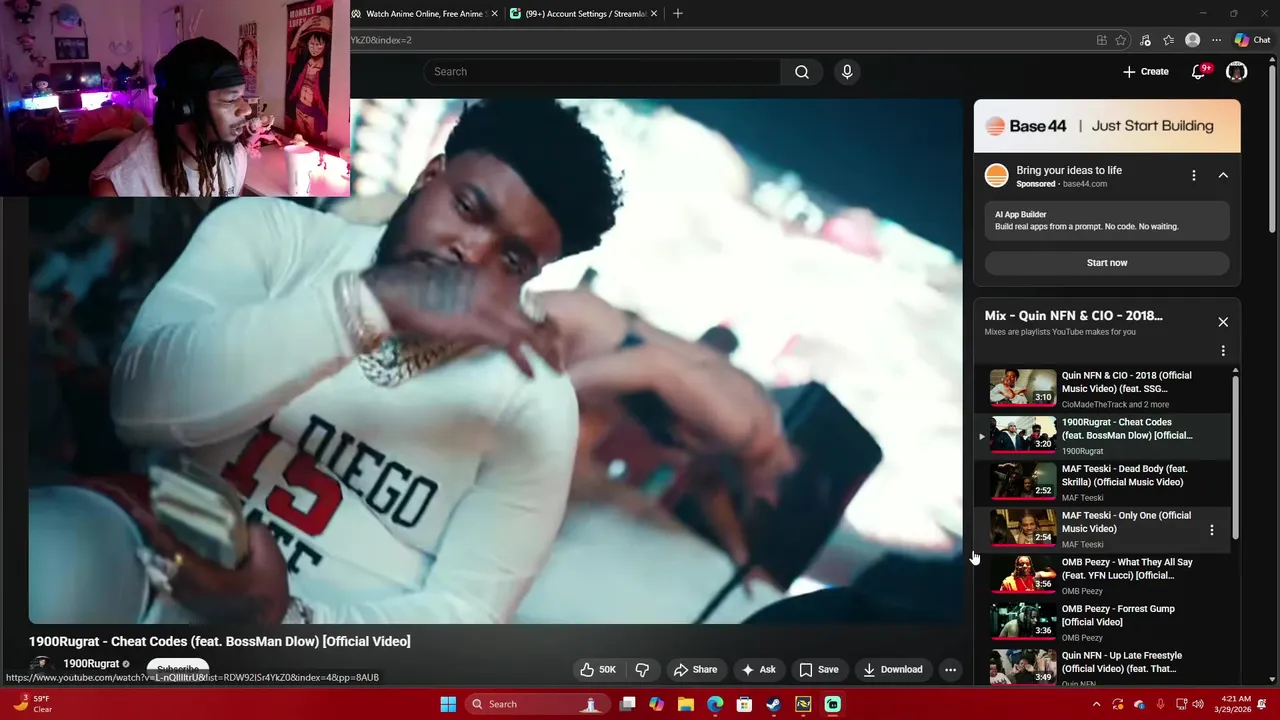Open File Explorer from taskbar
This screenshot has height=720, width=1280.
685,704
